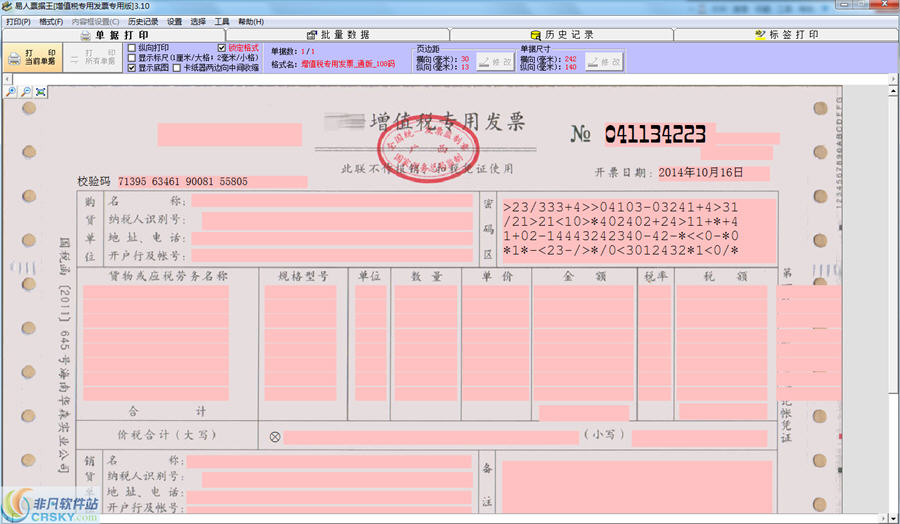Enable the 卡纸器两边向中间收缩 checkbox
This screenshot has height=524, width=900.
click(x=177, y=68)
